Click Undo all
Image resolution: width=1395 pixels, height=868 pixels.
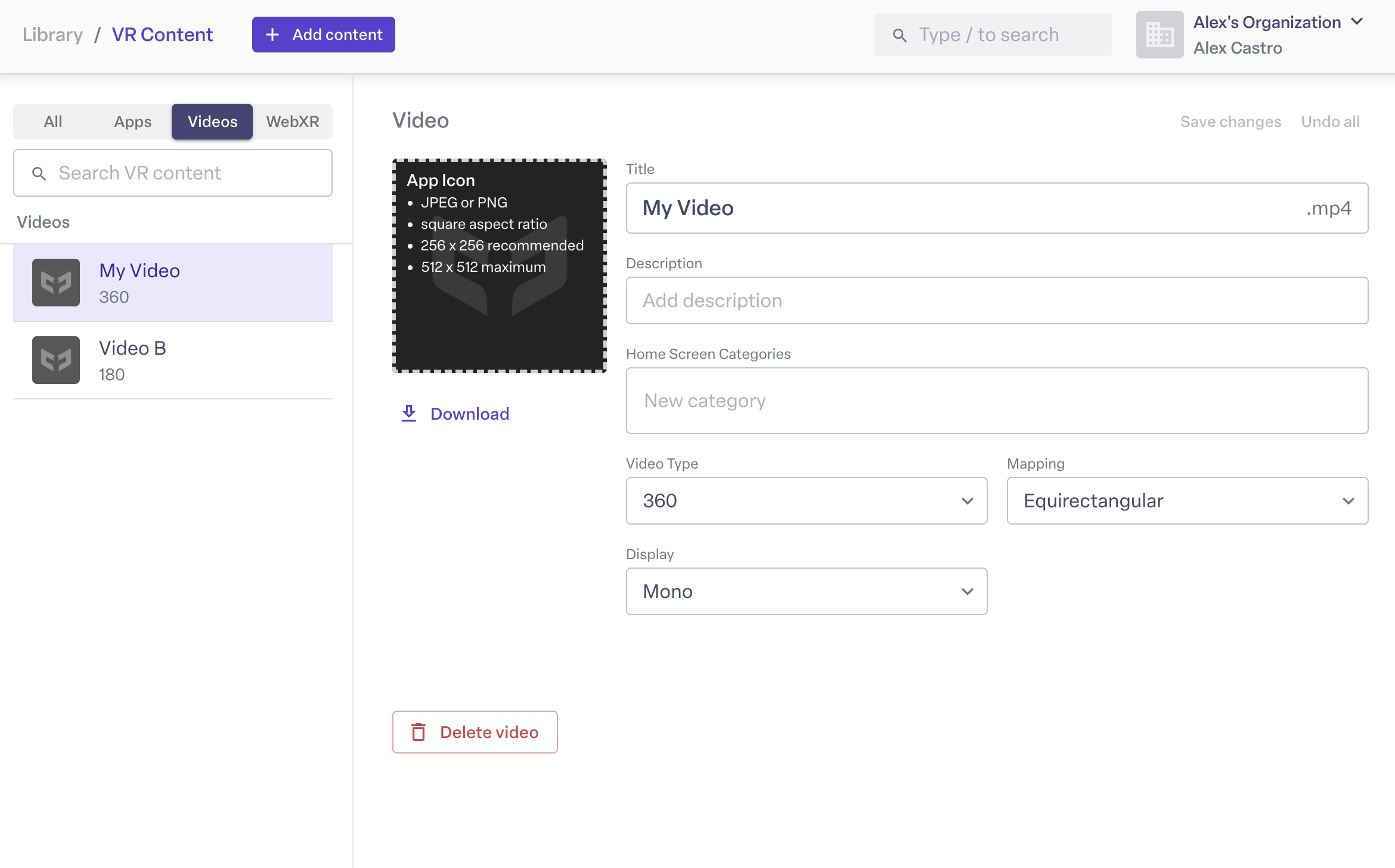pyautogui.click(x=1330, y=122)
